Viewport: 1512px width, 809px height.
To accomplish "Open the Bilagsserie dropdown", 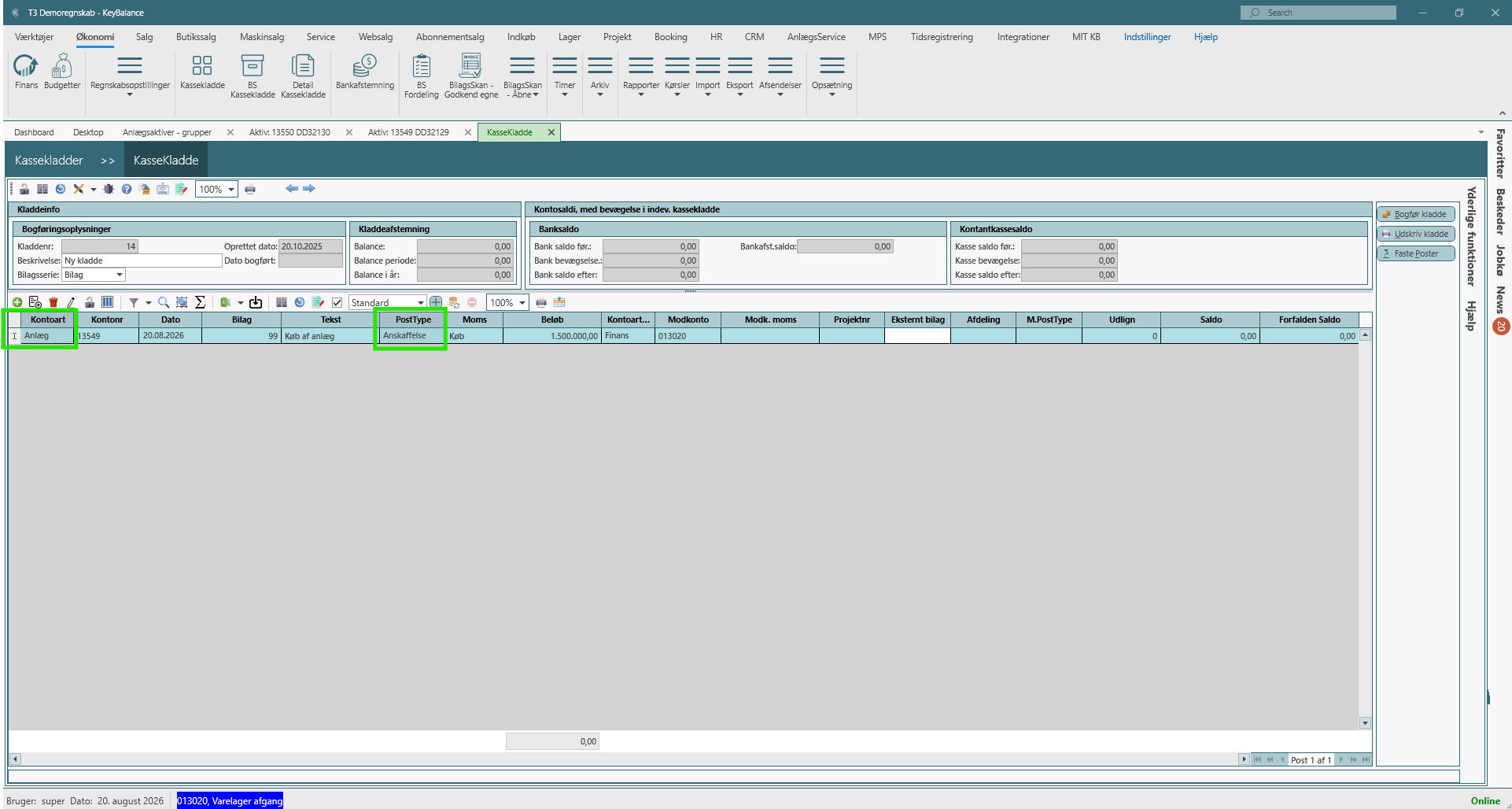I will [120, 275].
